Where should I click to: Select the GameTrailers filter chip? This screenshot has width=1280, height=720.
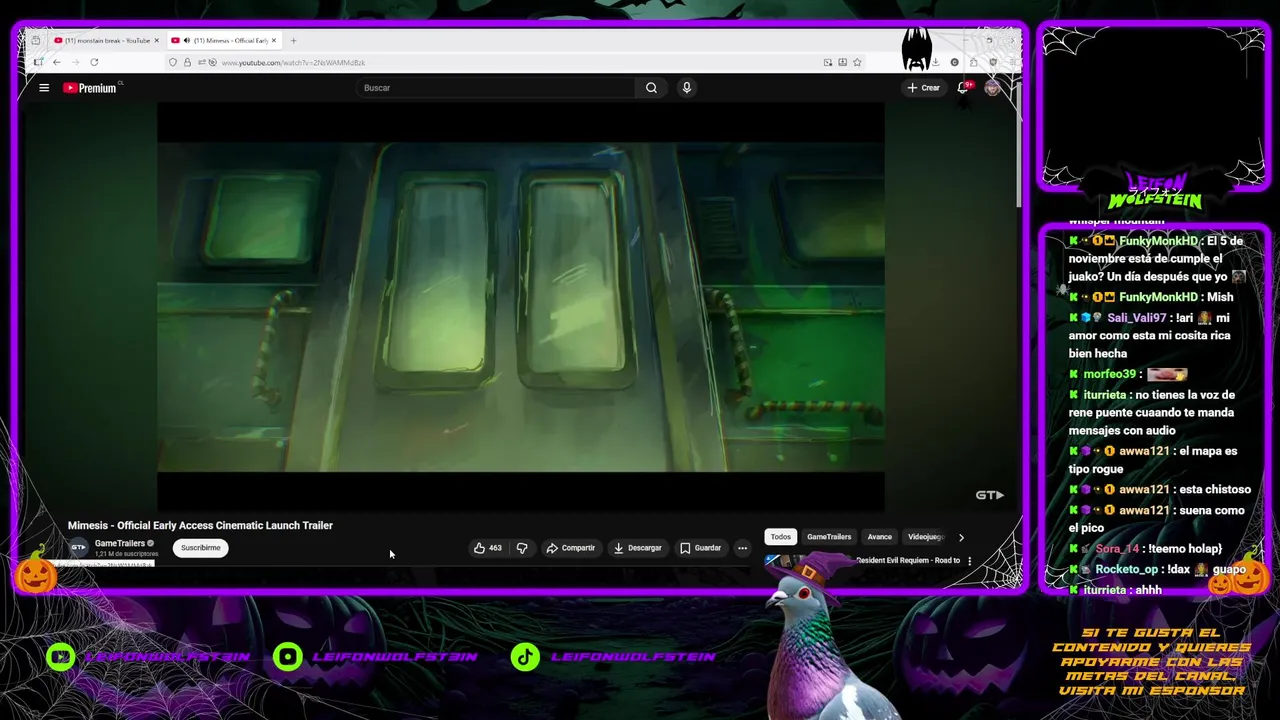pyautogui.click(x=829, y=537)
